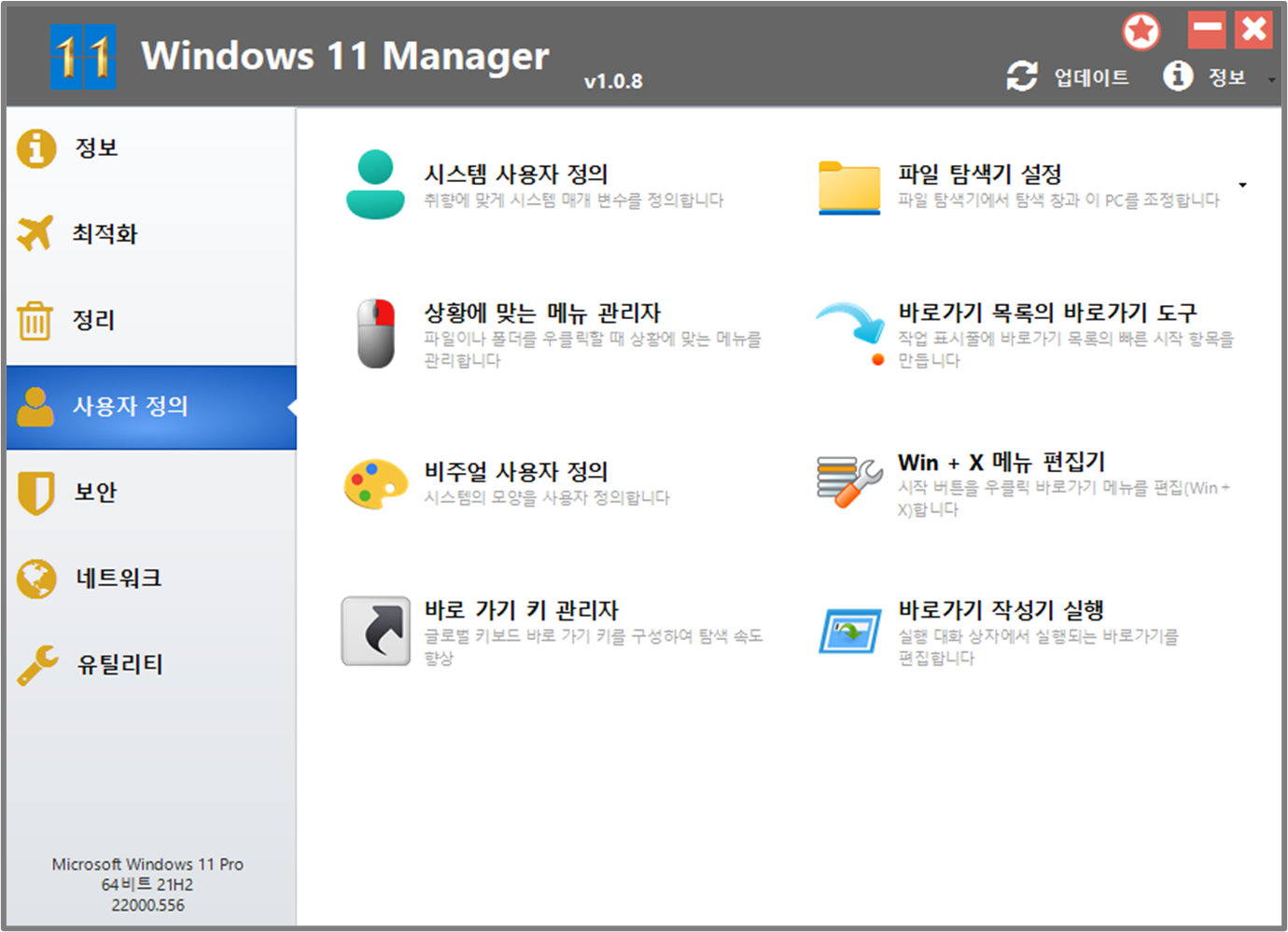Viewport: 1288px width, 932px height.
Task: Click the Windows 11 Manager logo icon
Action: pos(83,57)
